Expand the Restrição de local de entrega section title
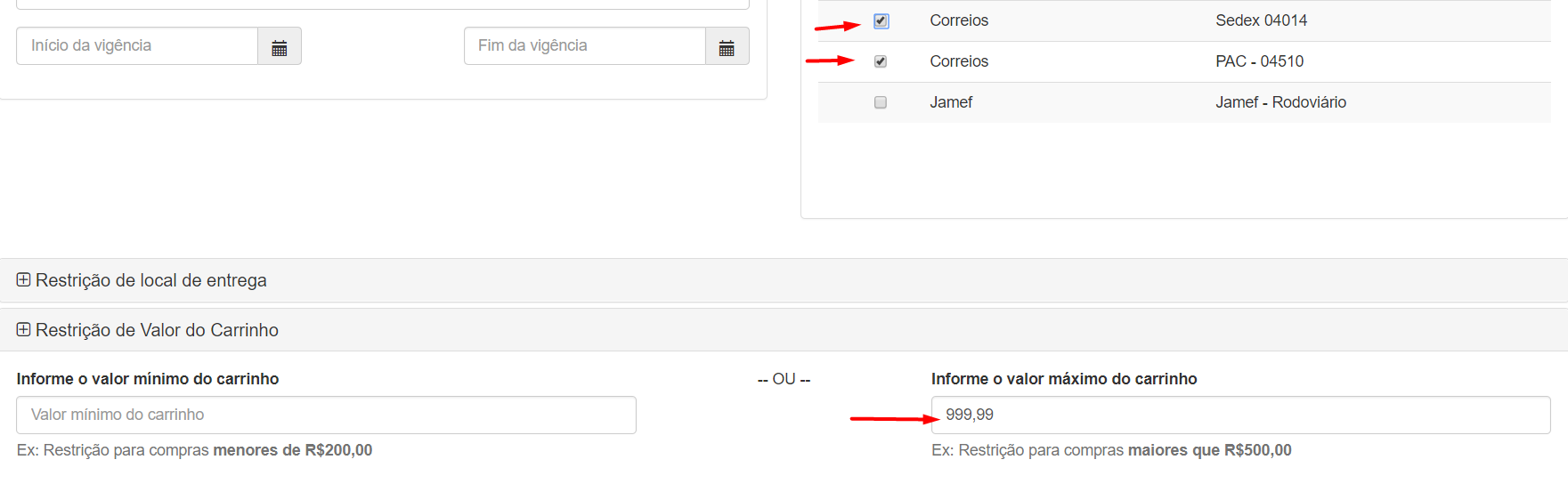This screenshot has height=492, width=1568. pyautogui.click(x=150, y=280)
